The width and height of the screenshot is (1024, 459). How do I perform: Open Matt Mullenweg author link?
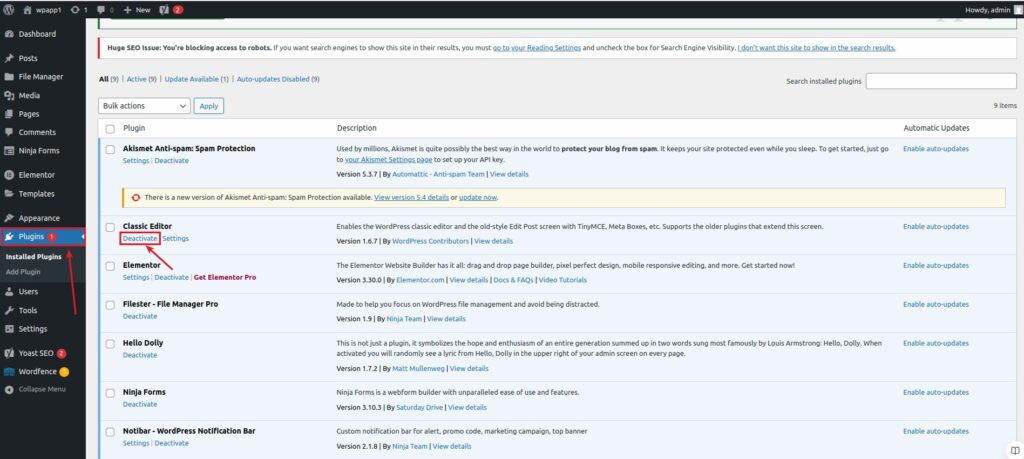418,368
